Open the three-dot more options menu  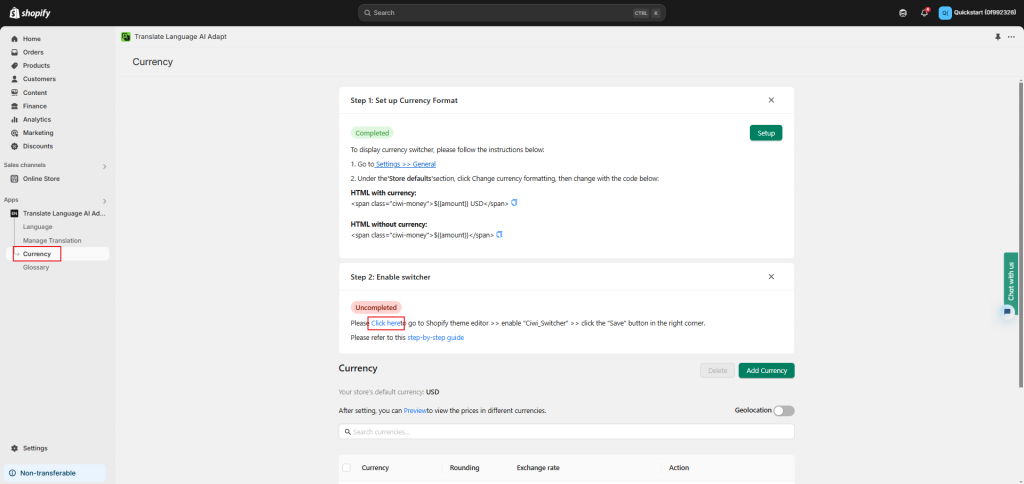[x=1011, y=36]
